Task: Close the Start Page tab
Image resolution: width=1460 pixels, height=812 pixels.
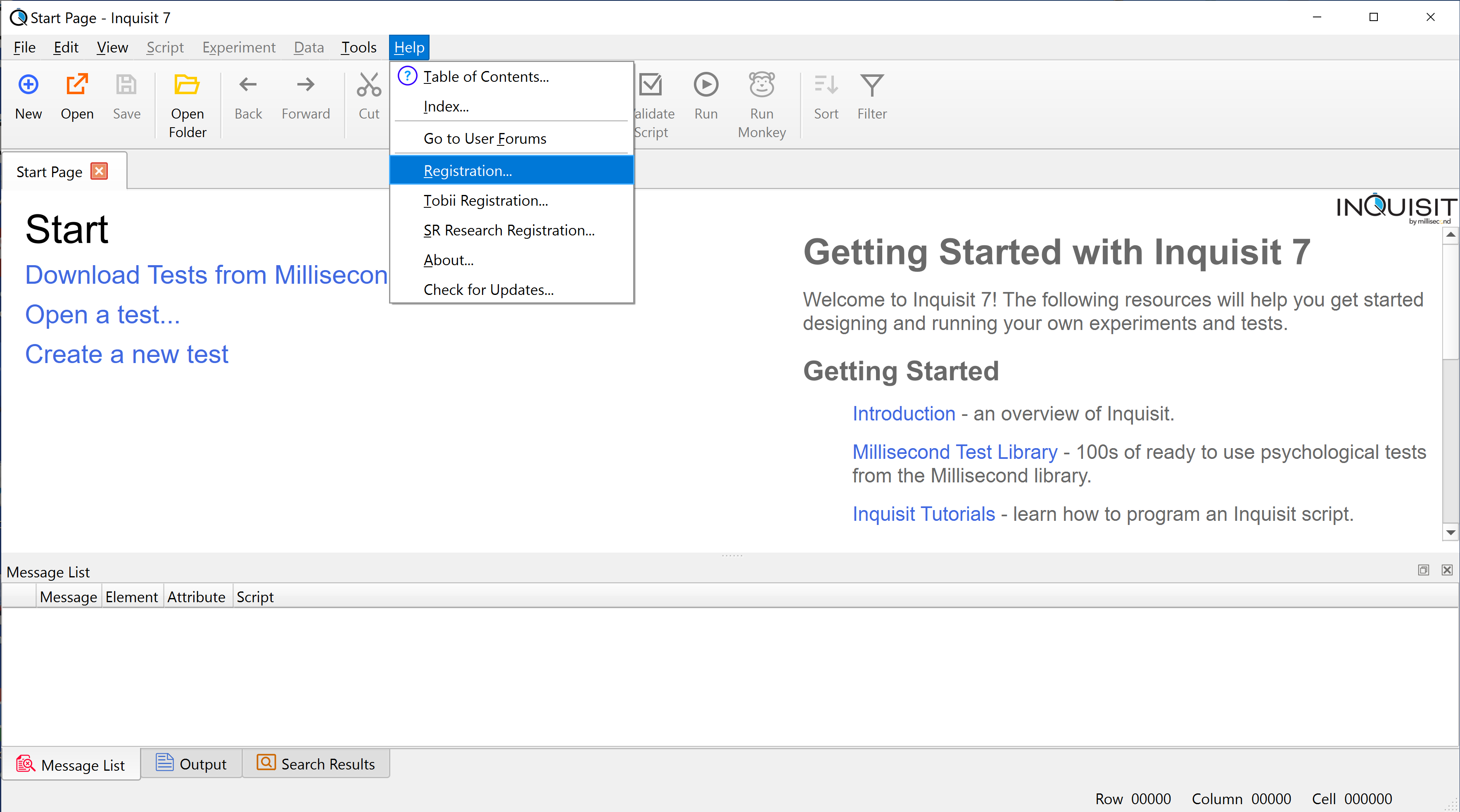Action: tap(100, 171)
